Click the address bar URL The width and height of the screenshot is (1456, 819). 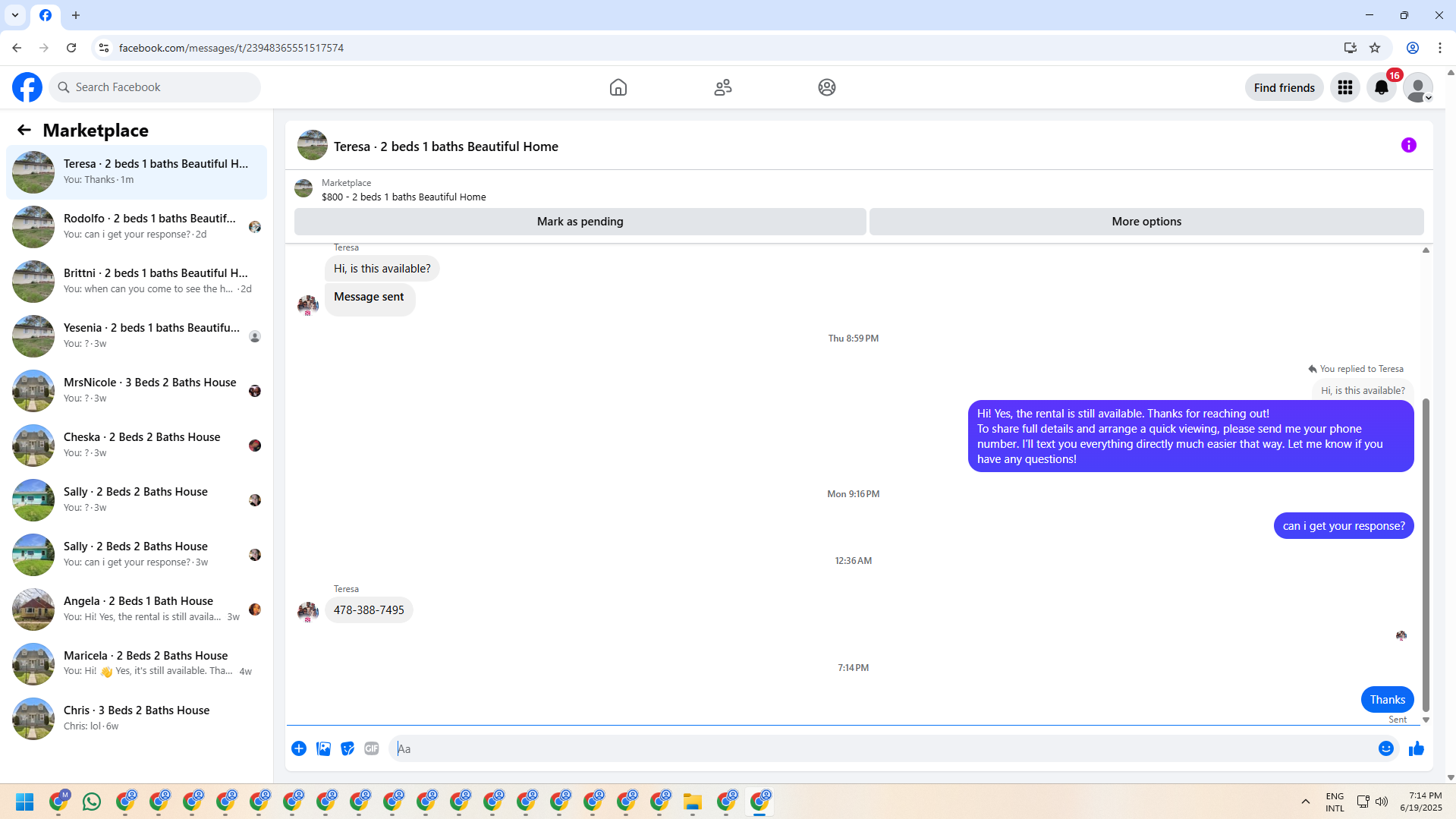pyautogui.click(x=231, y=48)
